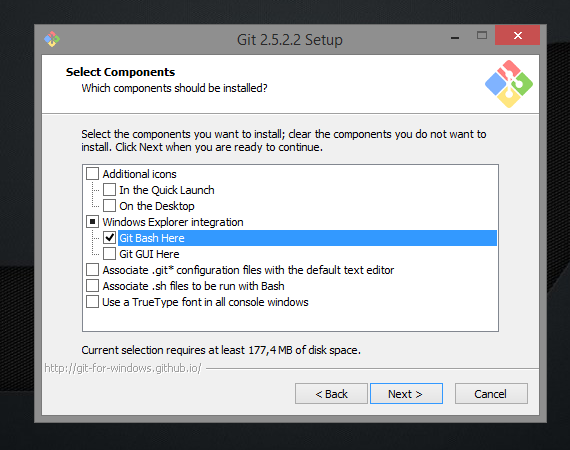Click the 'Associate .sh files' label text
This screenshot has width=570, height=450.
pyautogui.click(x=193, y=286)
